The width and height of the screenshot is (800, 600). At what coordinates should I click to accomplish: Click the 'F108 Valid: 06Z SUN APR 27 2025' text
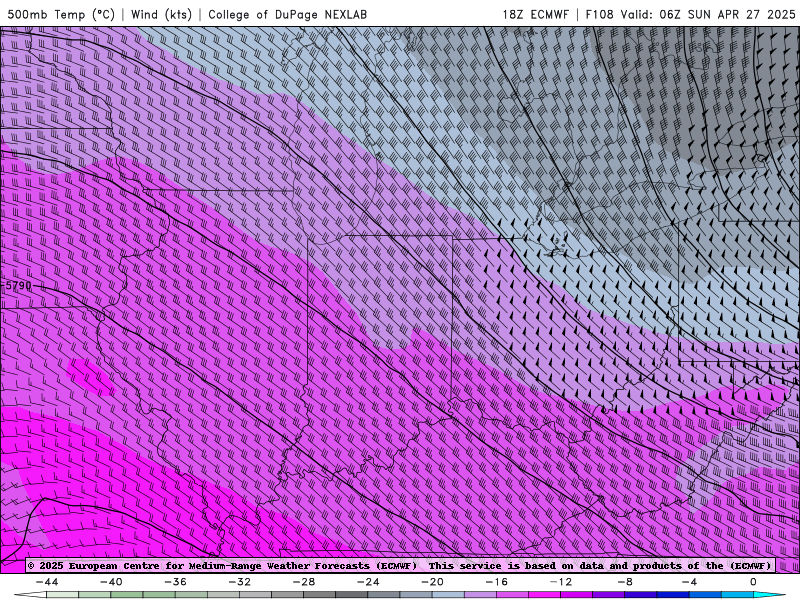tap(690, 14)
